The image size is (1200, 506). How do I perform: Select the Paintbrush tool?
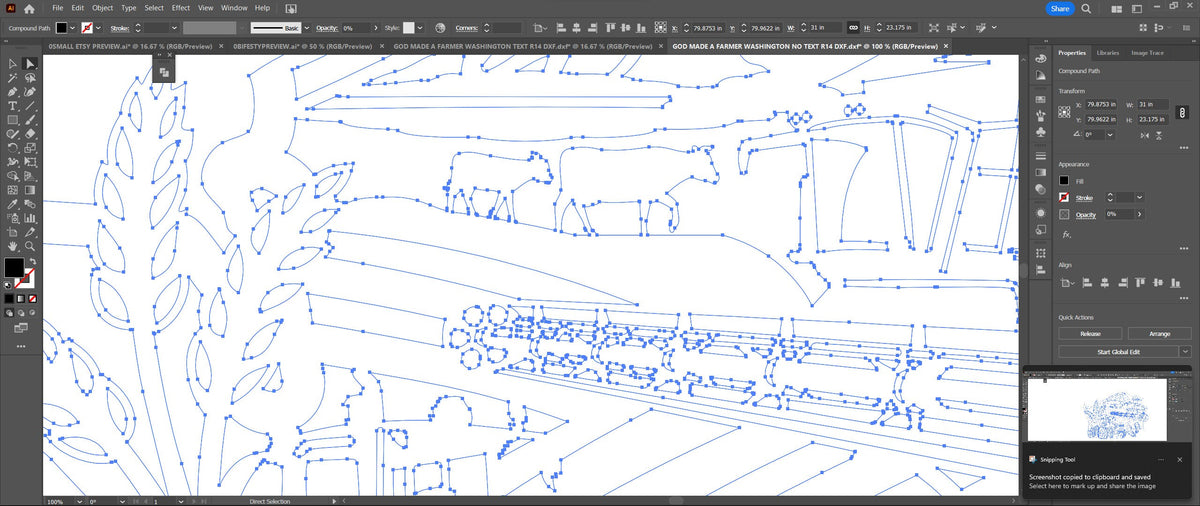(30, 119)
